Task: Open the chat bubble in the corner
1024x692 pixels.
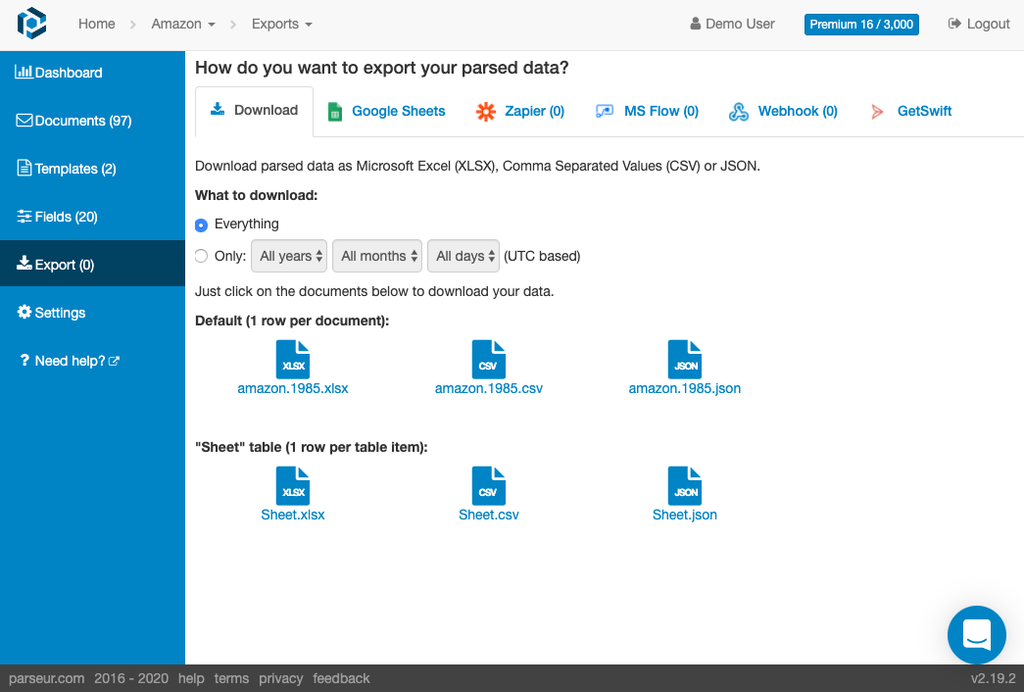Action: tap(976, 635)
